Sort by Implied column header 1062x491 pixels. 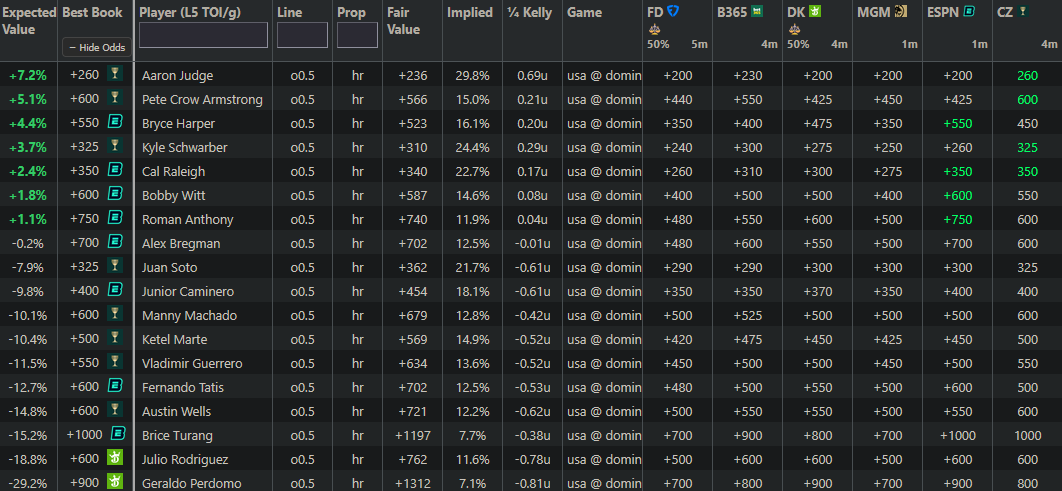470,12
